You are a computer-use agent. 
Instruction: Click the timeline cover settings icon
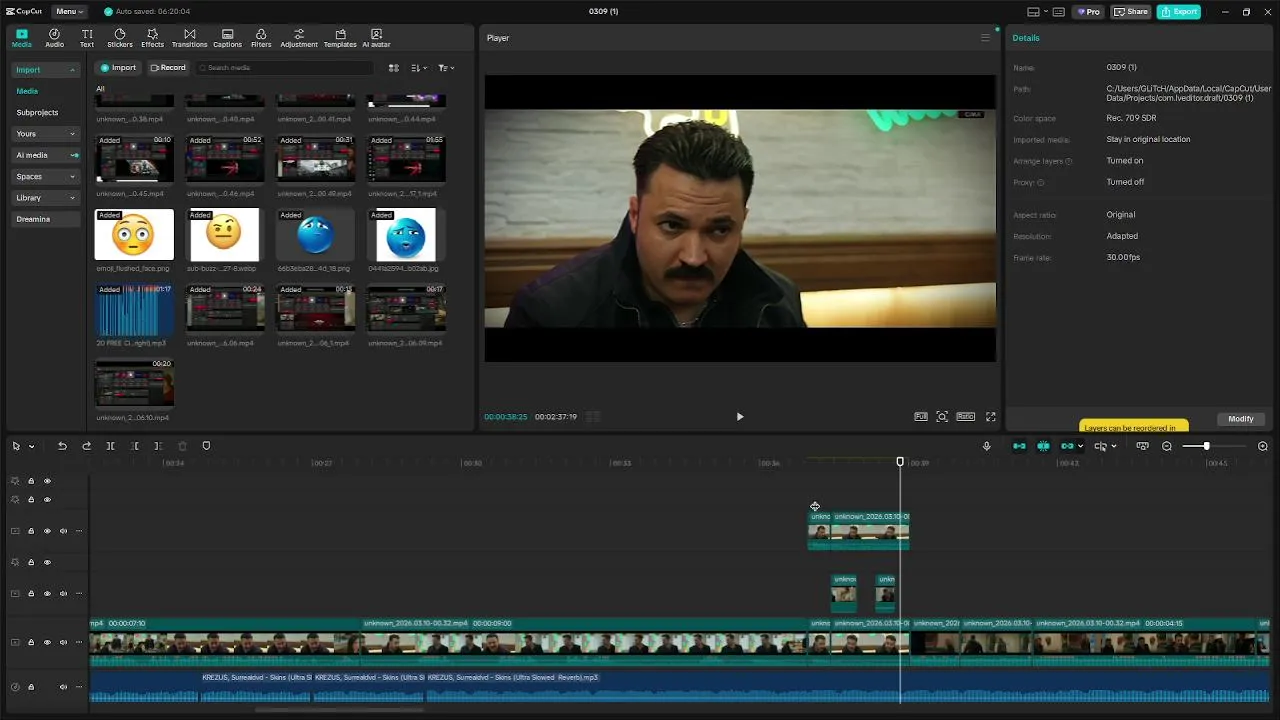click(1142, 446)
